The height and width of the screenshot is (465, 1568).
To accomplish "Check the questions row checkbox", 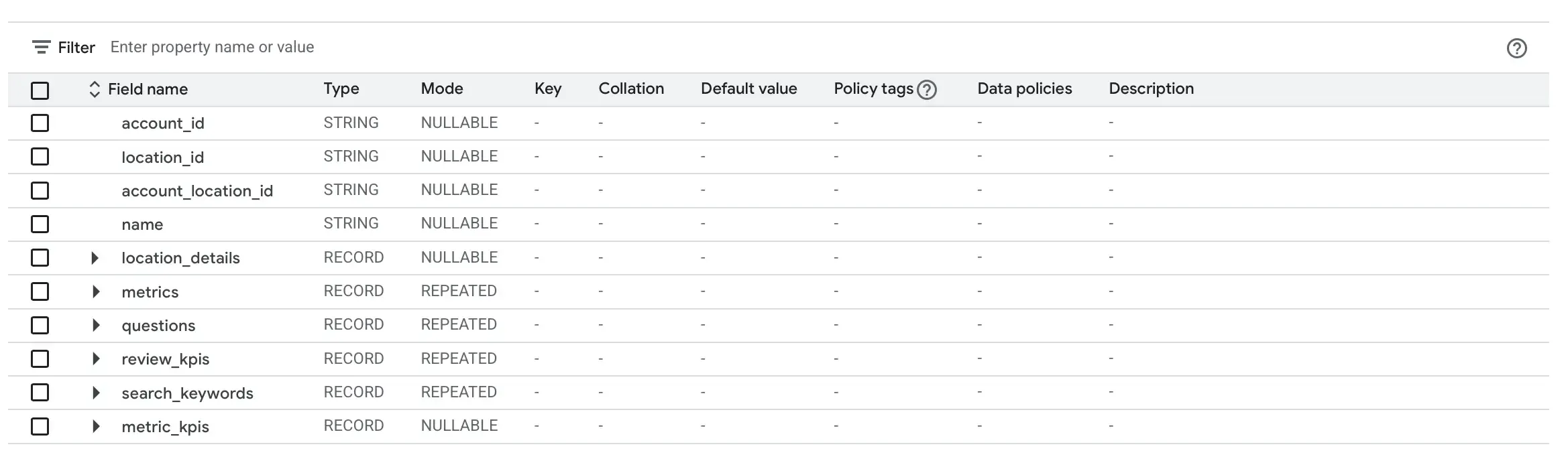I will tap(40, 325).
